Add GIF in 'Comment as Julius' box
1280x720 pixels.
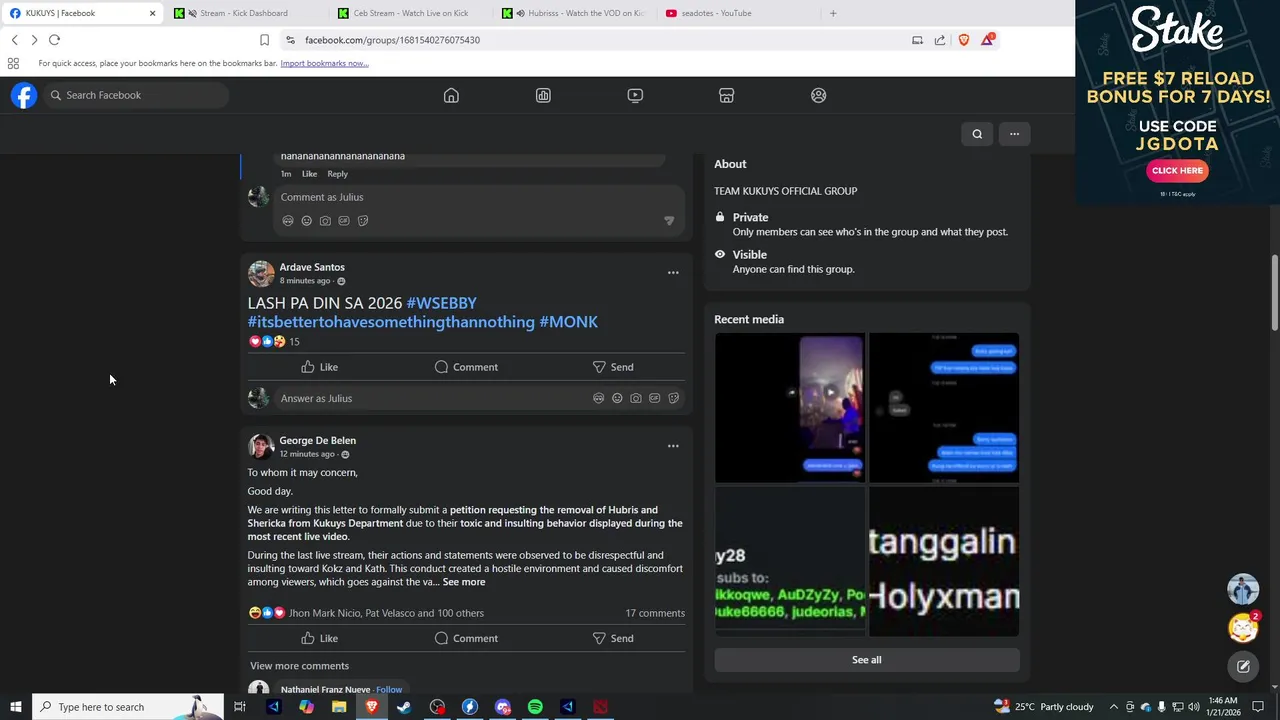point(344,221)
